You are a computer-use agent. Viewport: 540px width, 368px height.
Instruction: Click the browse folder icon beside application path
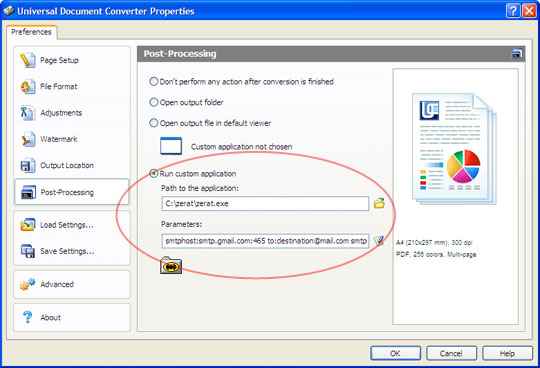379,203
